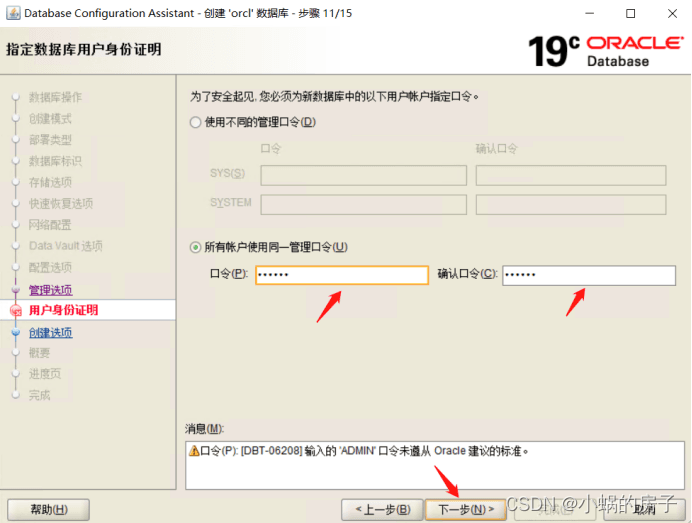The width and height of the screenshot is (692, 523).
Task: Click the 口令(P) password field
Action: coord(342,275)
